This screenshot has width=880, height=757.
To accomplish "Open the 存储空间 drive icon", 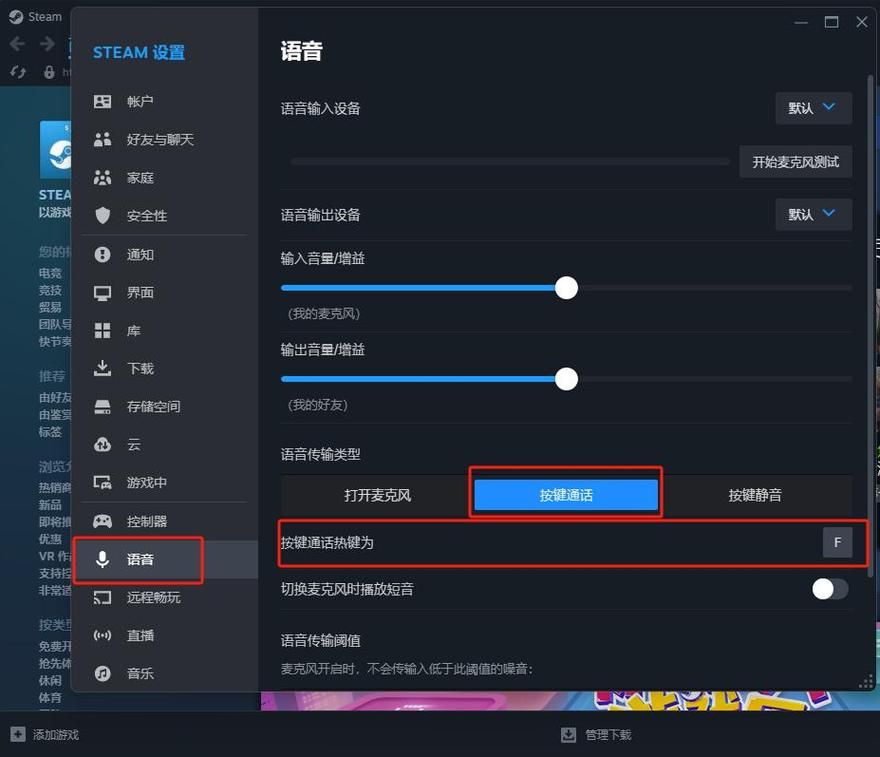I will [102, 407].
